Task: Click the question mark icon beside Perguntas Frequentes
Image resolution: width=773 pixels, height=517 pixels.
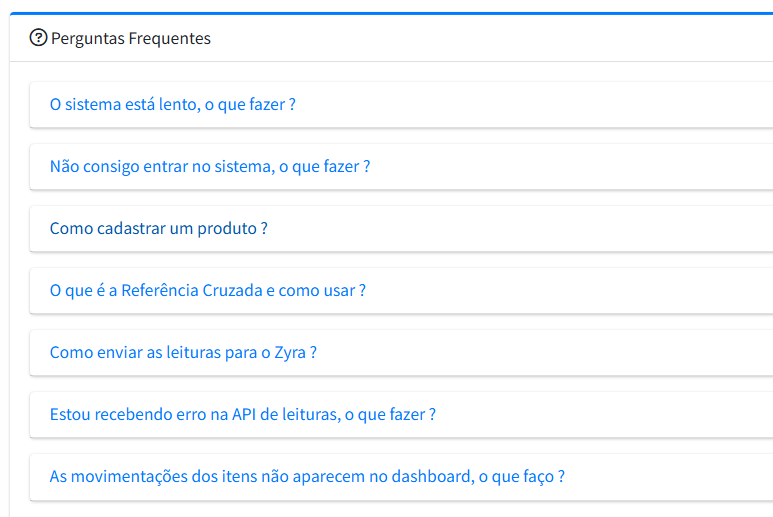Action: [x=38, y=38]
